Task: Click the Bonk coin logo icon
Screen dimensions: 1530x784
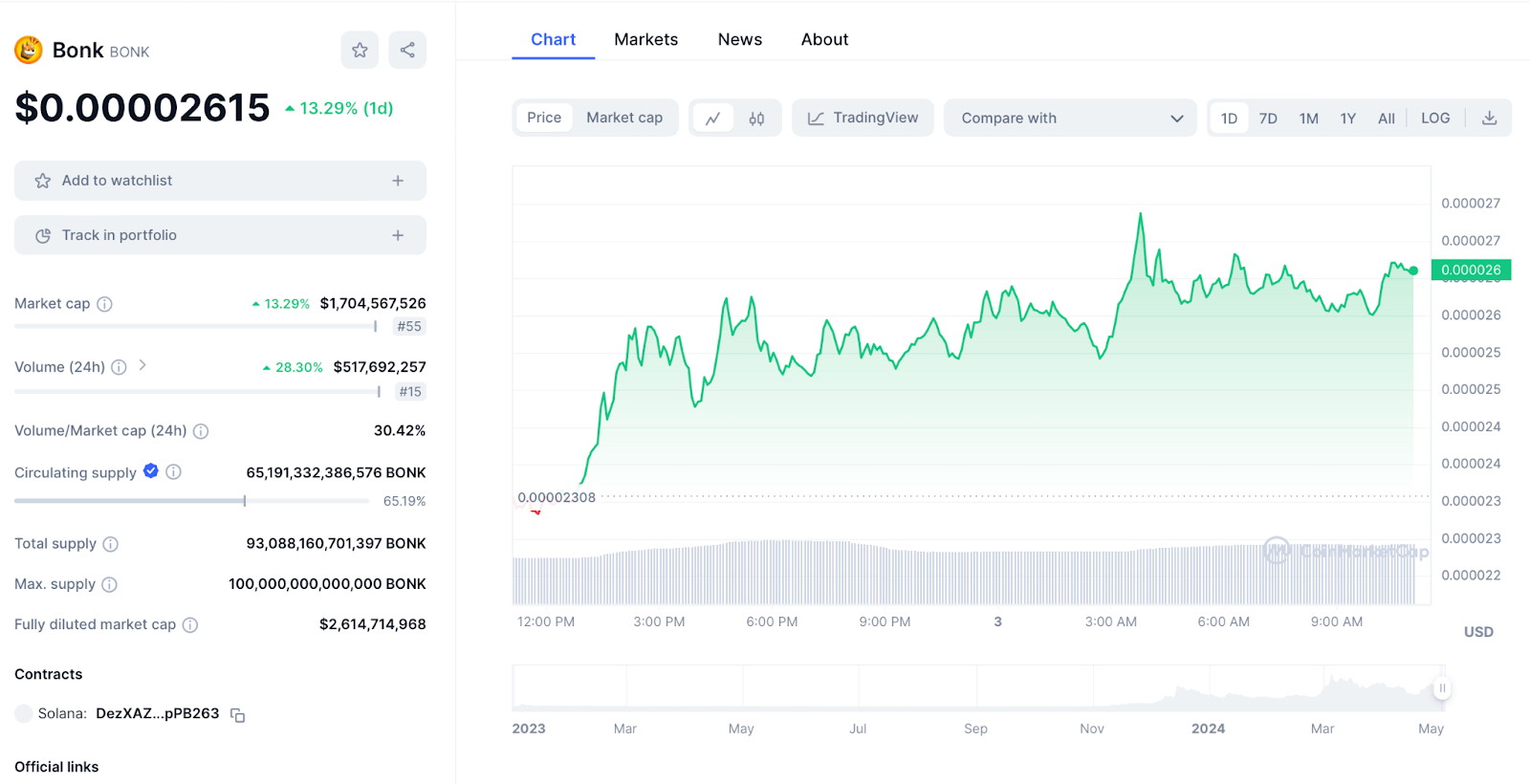Action: [29, 50]
